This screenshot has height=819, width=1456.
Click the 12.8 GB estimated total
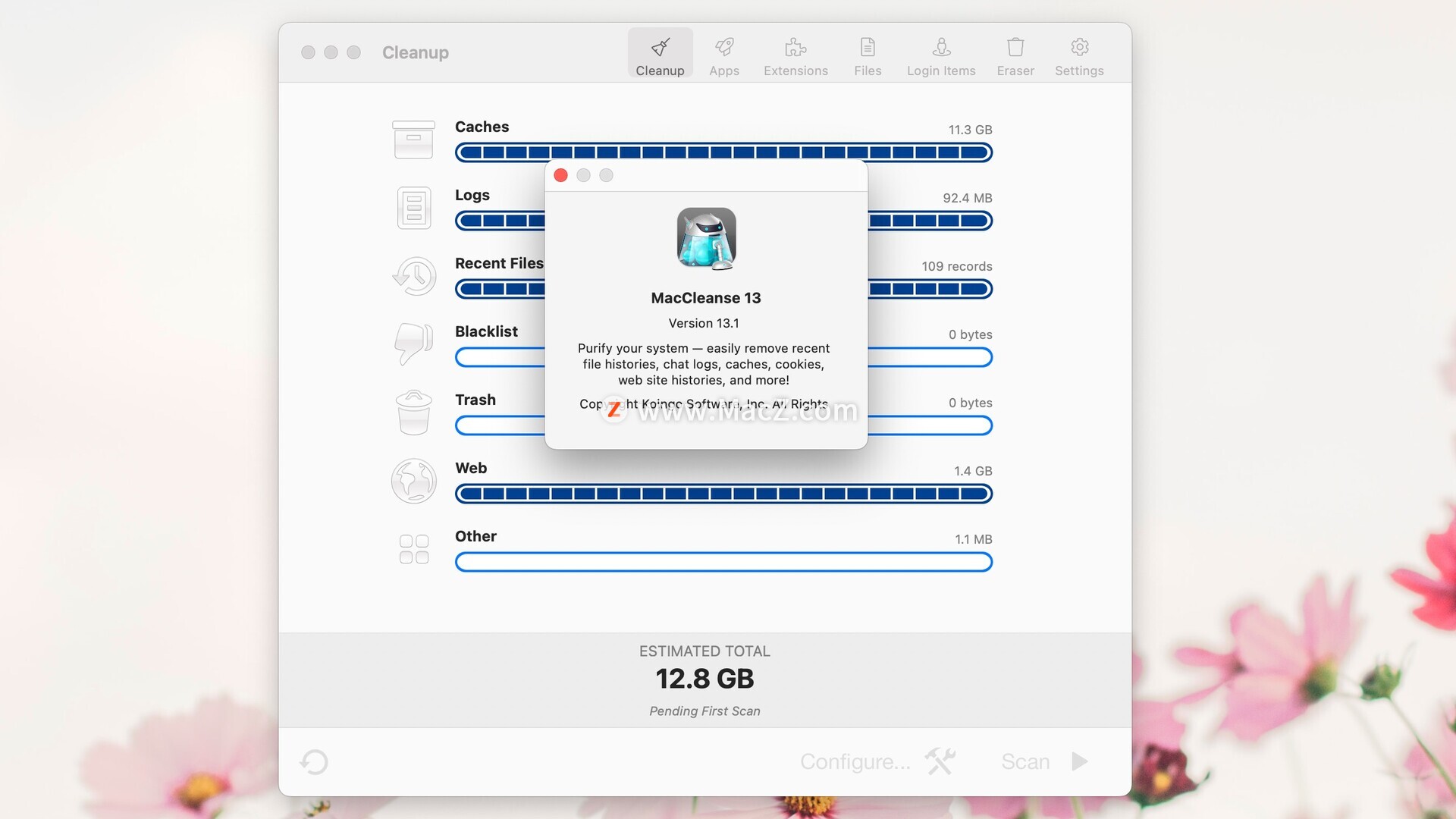pos(704,679)
